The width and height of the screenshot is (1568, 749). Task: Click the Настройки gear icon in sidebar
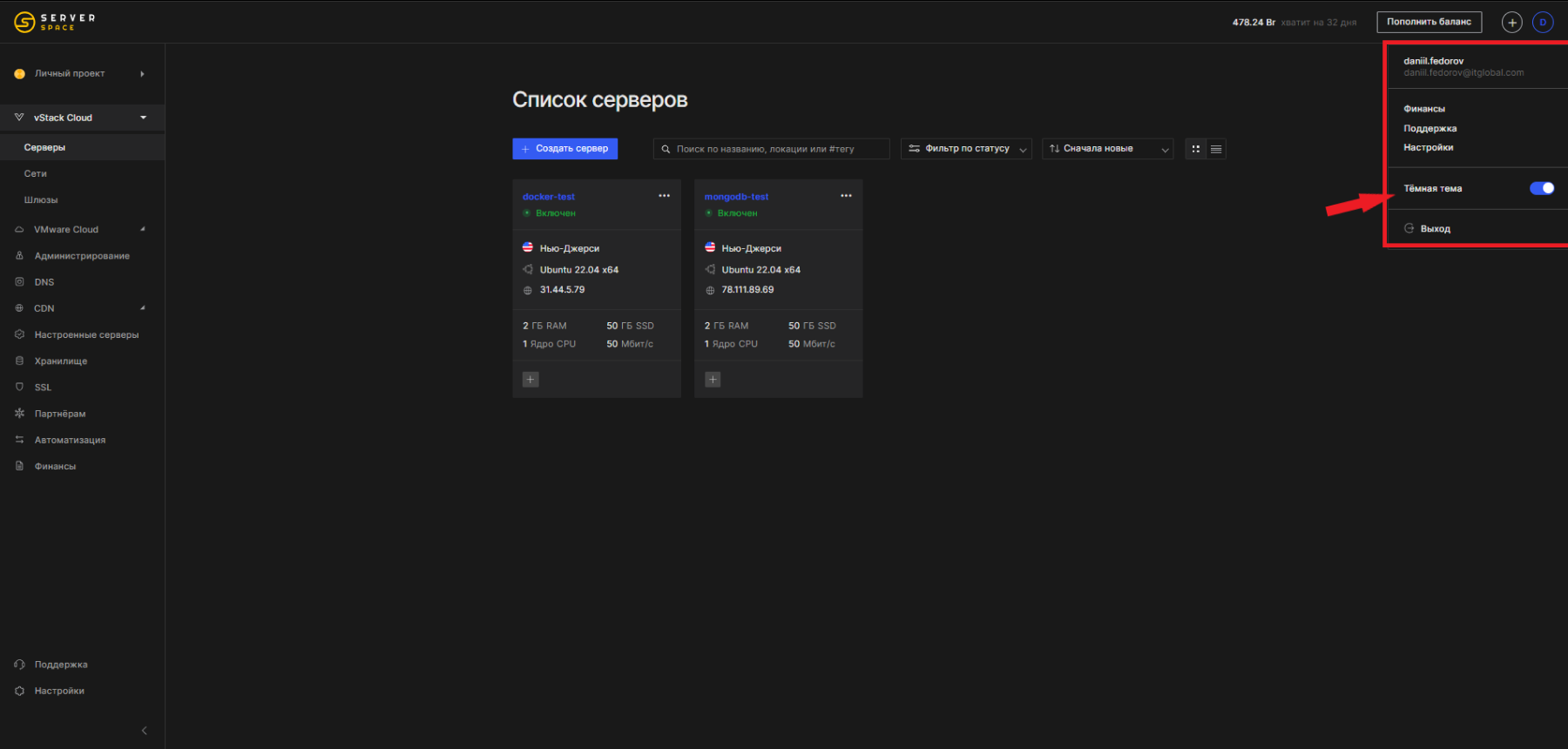pos(19,691)
